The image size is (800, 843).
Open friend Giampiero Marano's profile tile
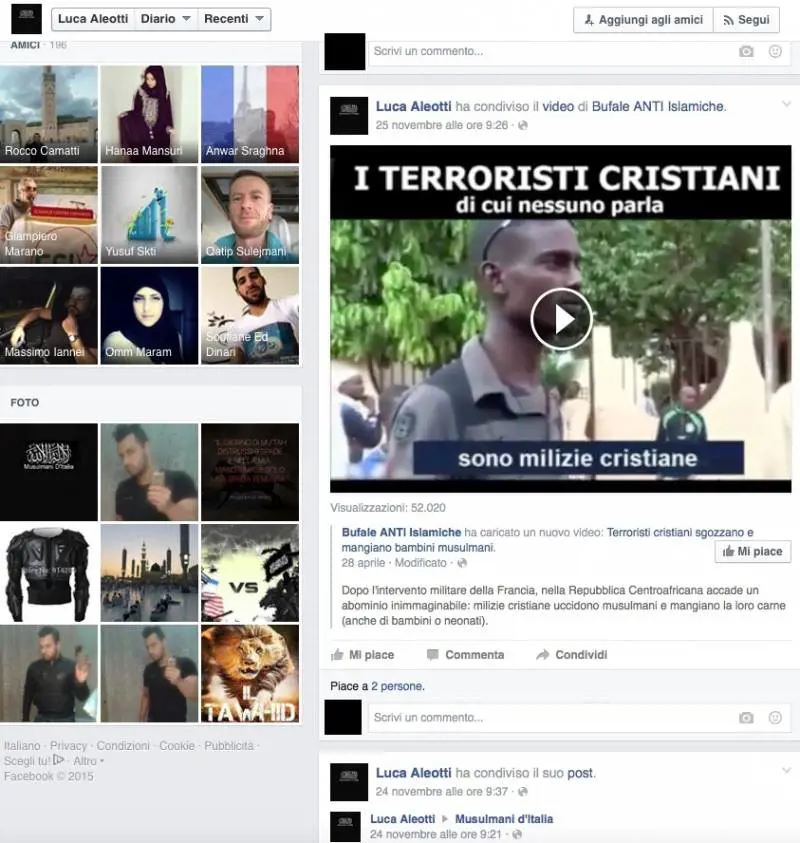pos(49,215)
